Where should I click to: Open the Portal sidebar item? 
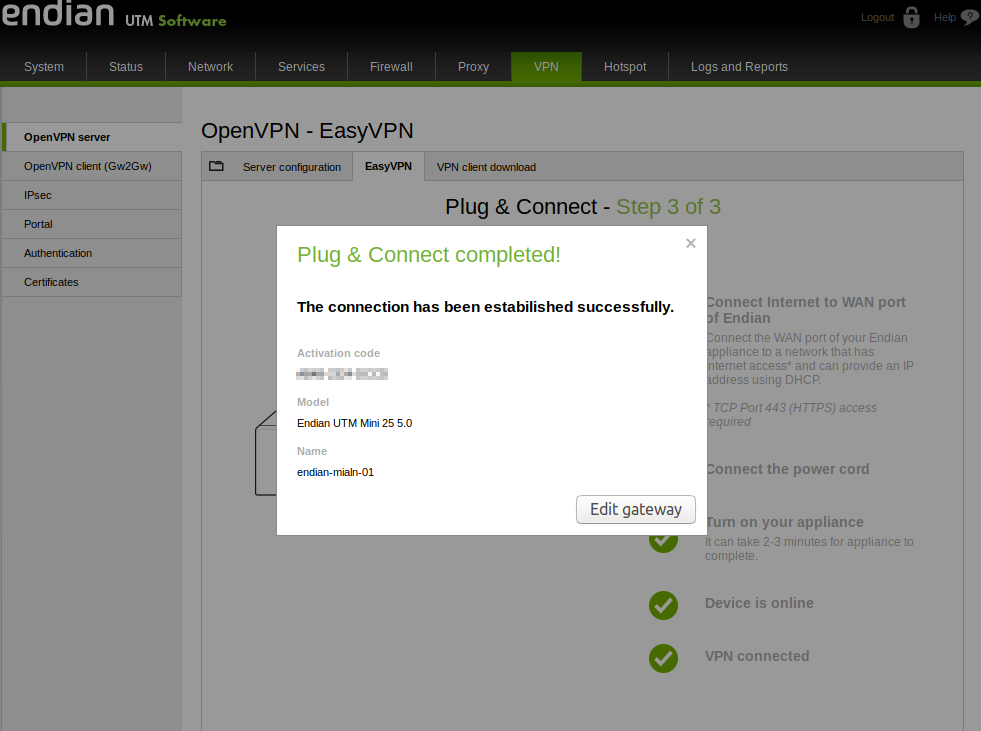(x=92, y=224)
